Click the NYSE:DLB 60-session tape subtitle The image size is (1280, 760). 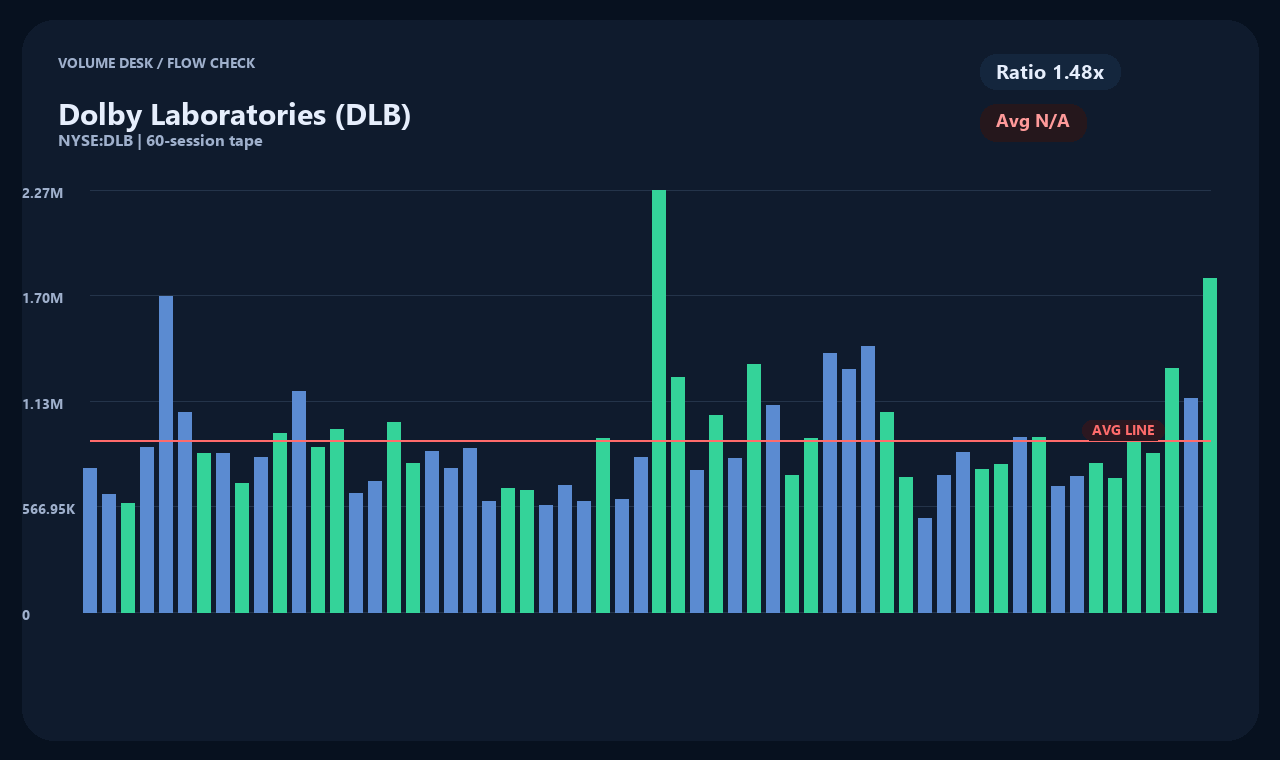tap(160, 141)
